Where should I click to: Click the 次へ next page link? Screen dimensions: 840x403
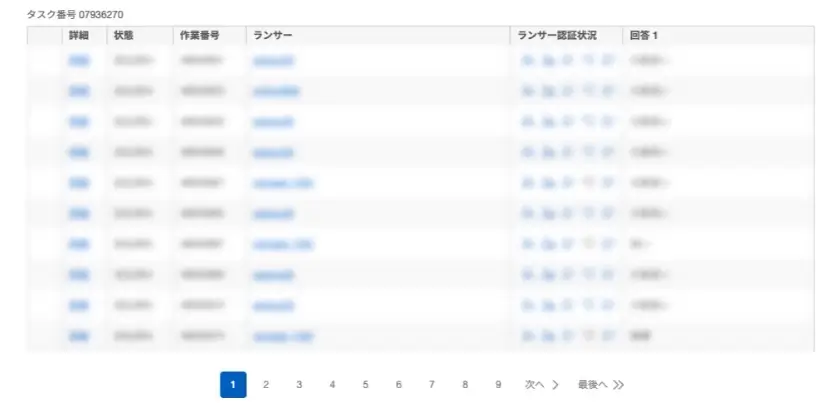[x=541, y=384]
